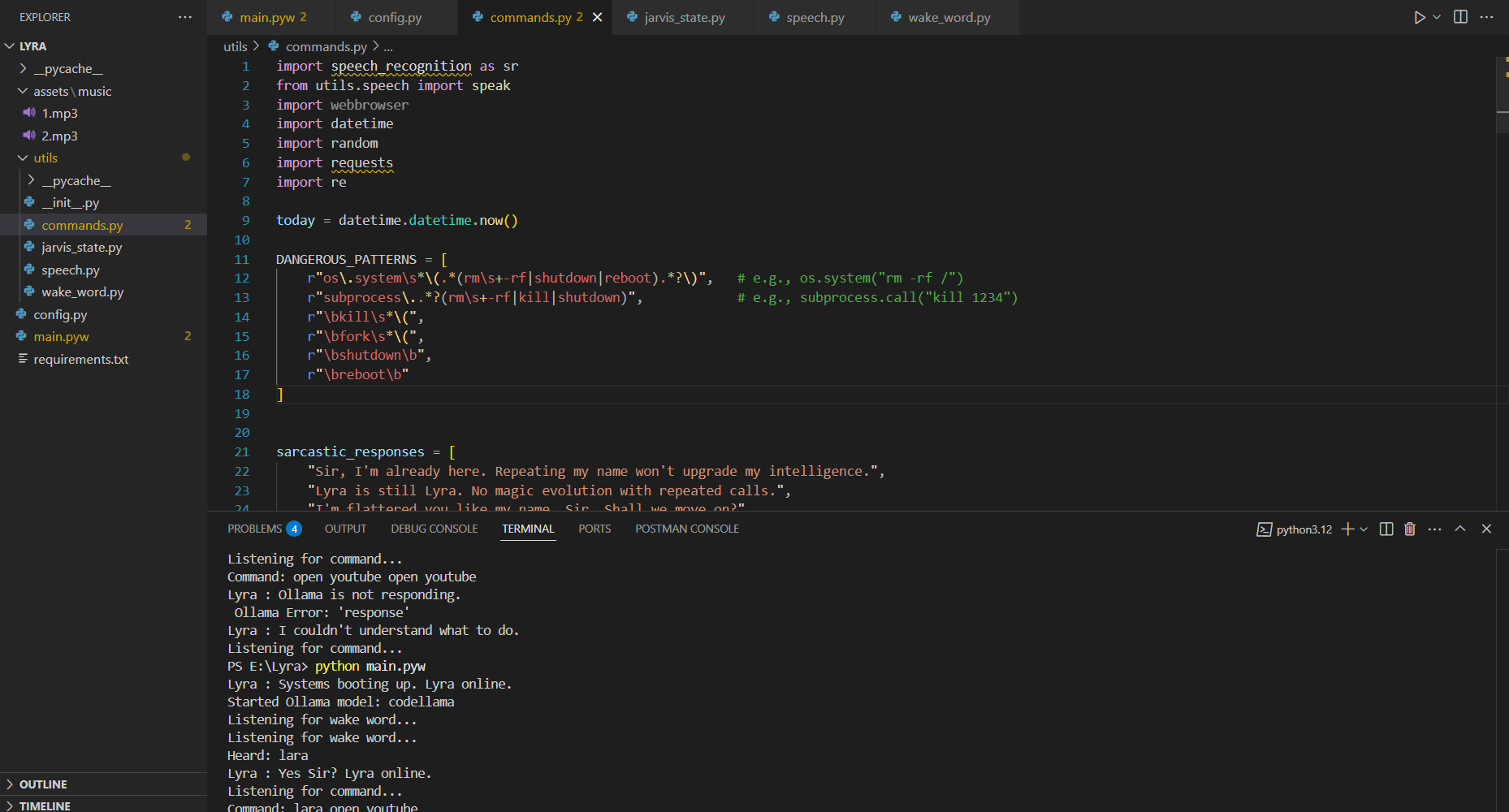Click the sarcastic_responses variable name
Viewport: 1509px width, 812px height.
coord(350,451)
